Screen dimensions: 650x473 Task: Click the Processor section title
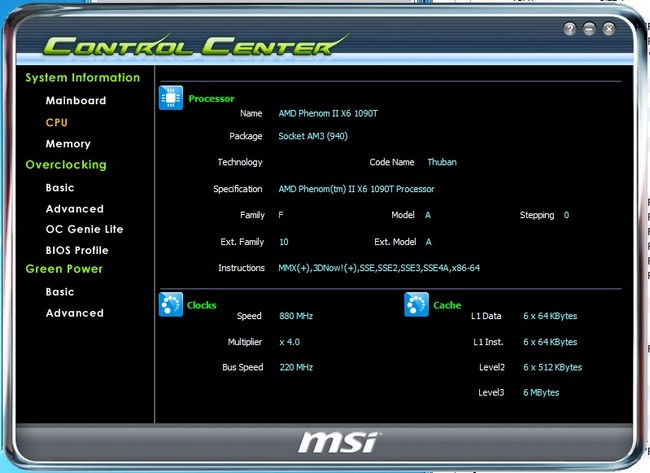click(211, 99)
